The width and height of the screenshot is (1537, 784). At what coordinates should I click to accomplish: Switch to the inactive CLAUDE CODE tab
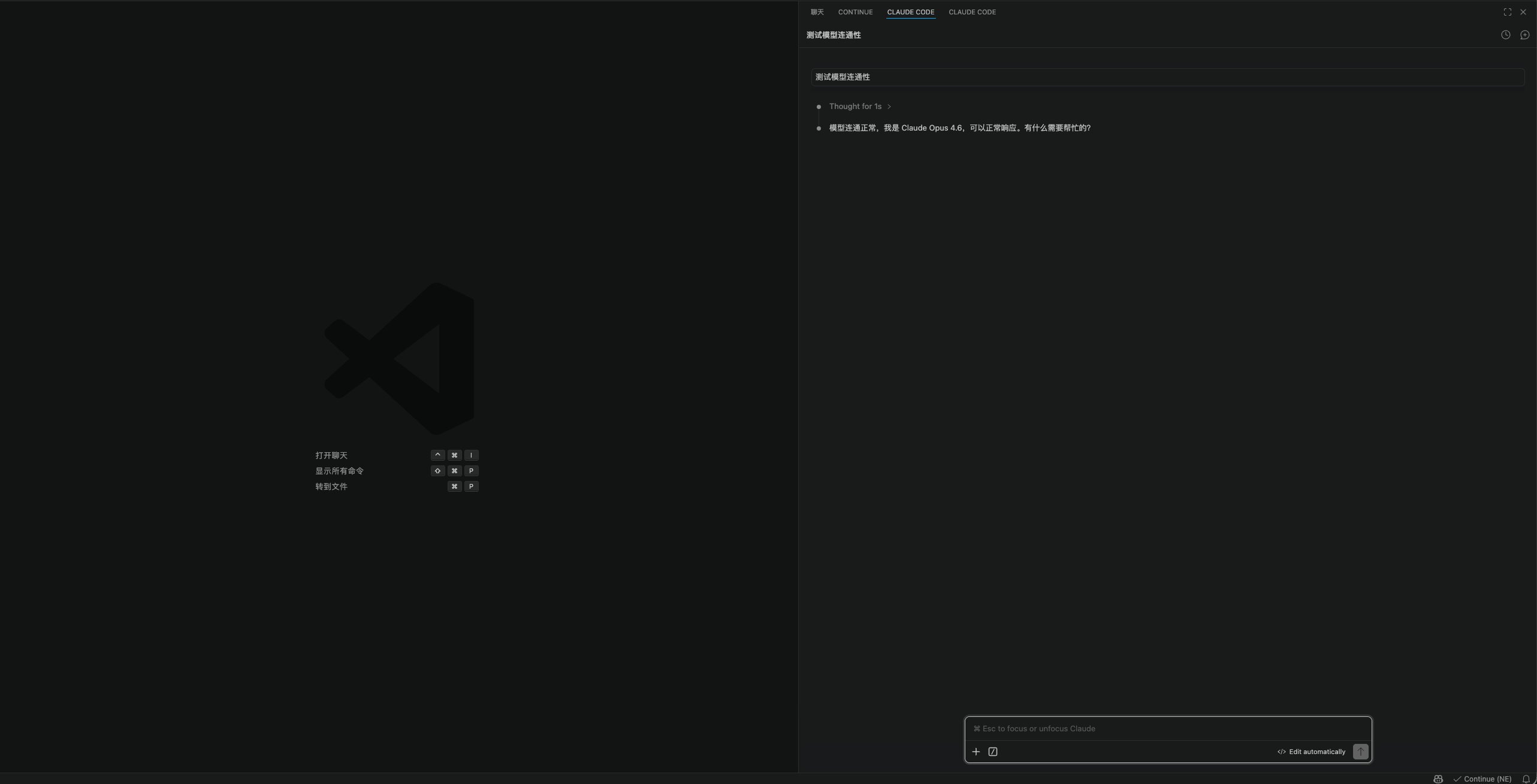click(972, 12)
